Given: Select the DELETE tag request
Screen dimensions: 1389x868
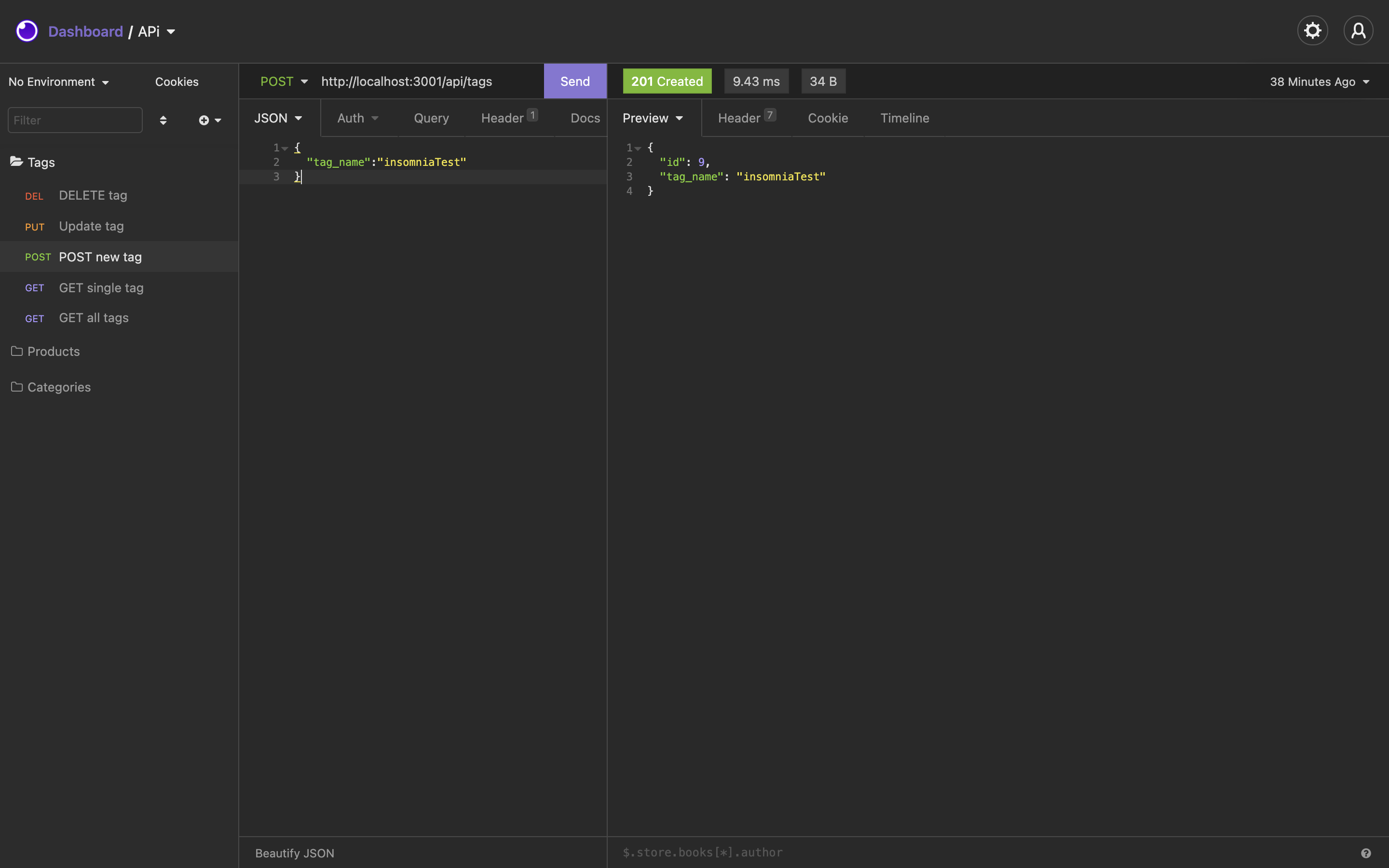Looking at the screenshot, I should click(x=120, y=195).
